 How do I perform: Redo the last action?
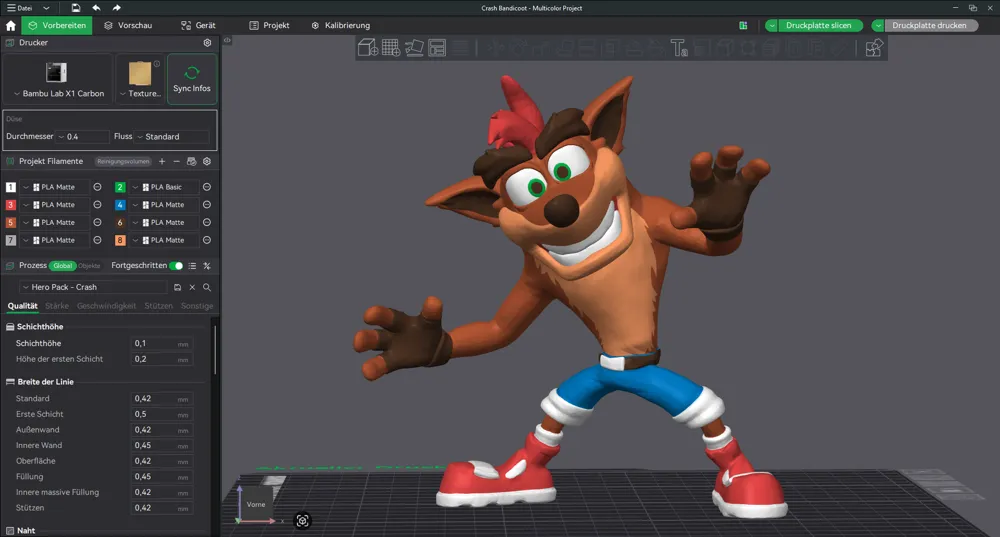point(116,8)
